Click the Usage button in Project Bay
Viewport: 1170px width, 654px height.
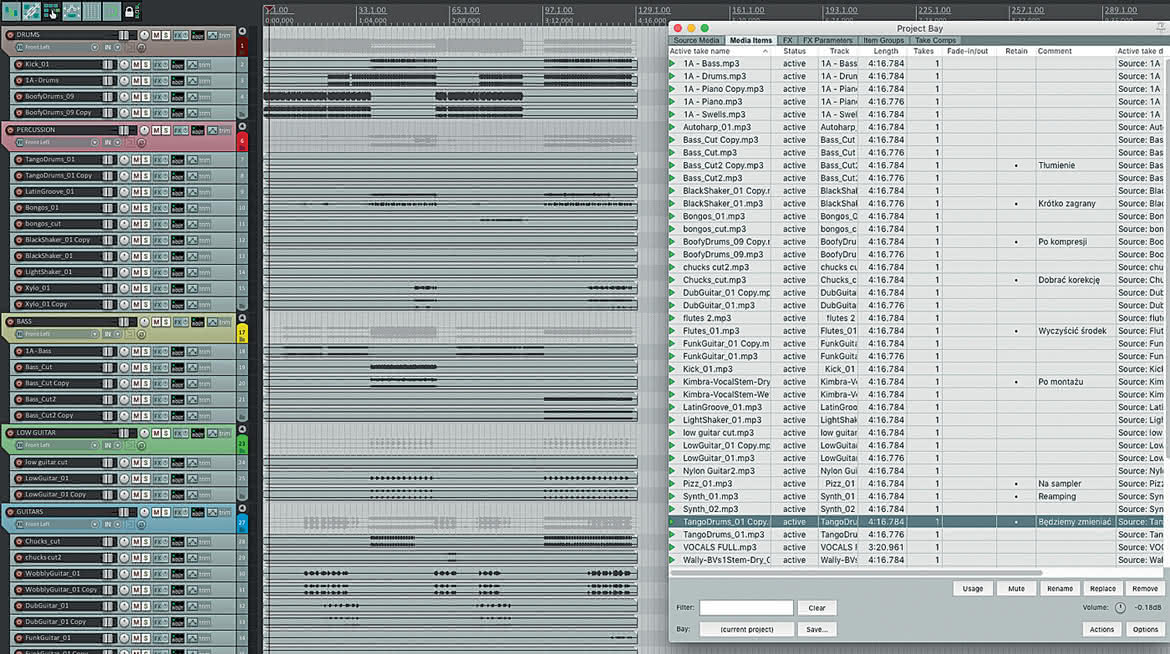pyautogui.click(x=973, y=588)
